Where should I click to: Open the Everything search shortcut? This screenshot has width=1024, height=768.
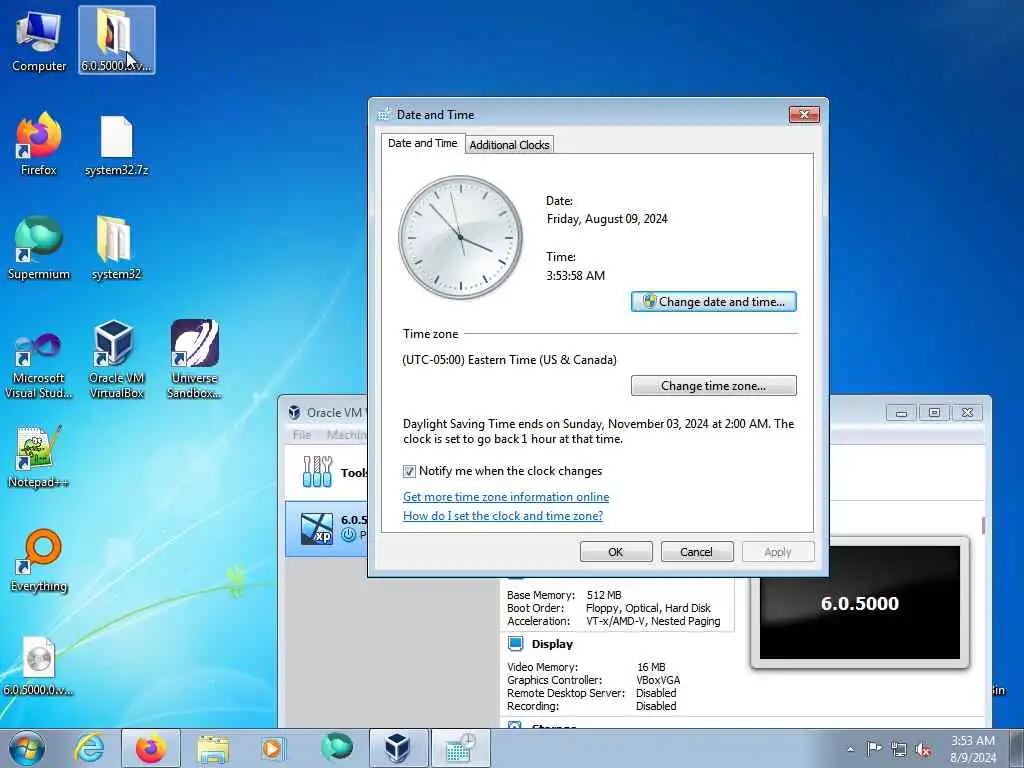pyautogui.click(x=39, y=560)
